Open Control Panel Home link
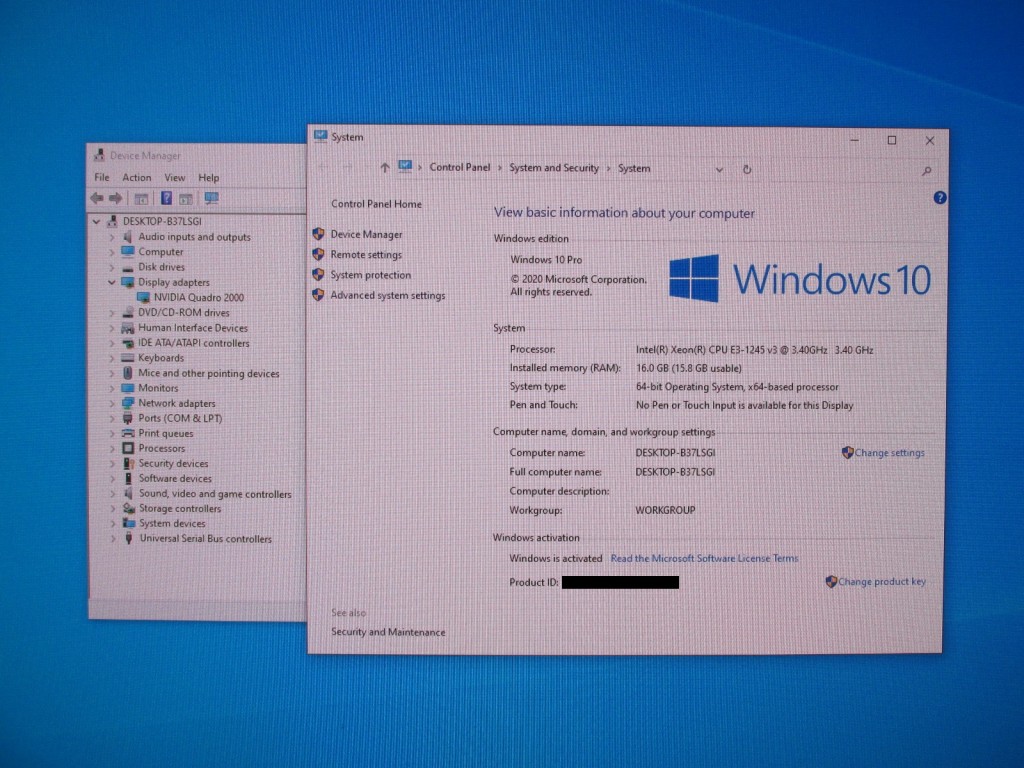Screen dimensions: 1024x768 click(376, 204)
